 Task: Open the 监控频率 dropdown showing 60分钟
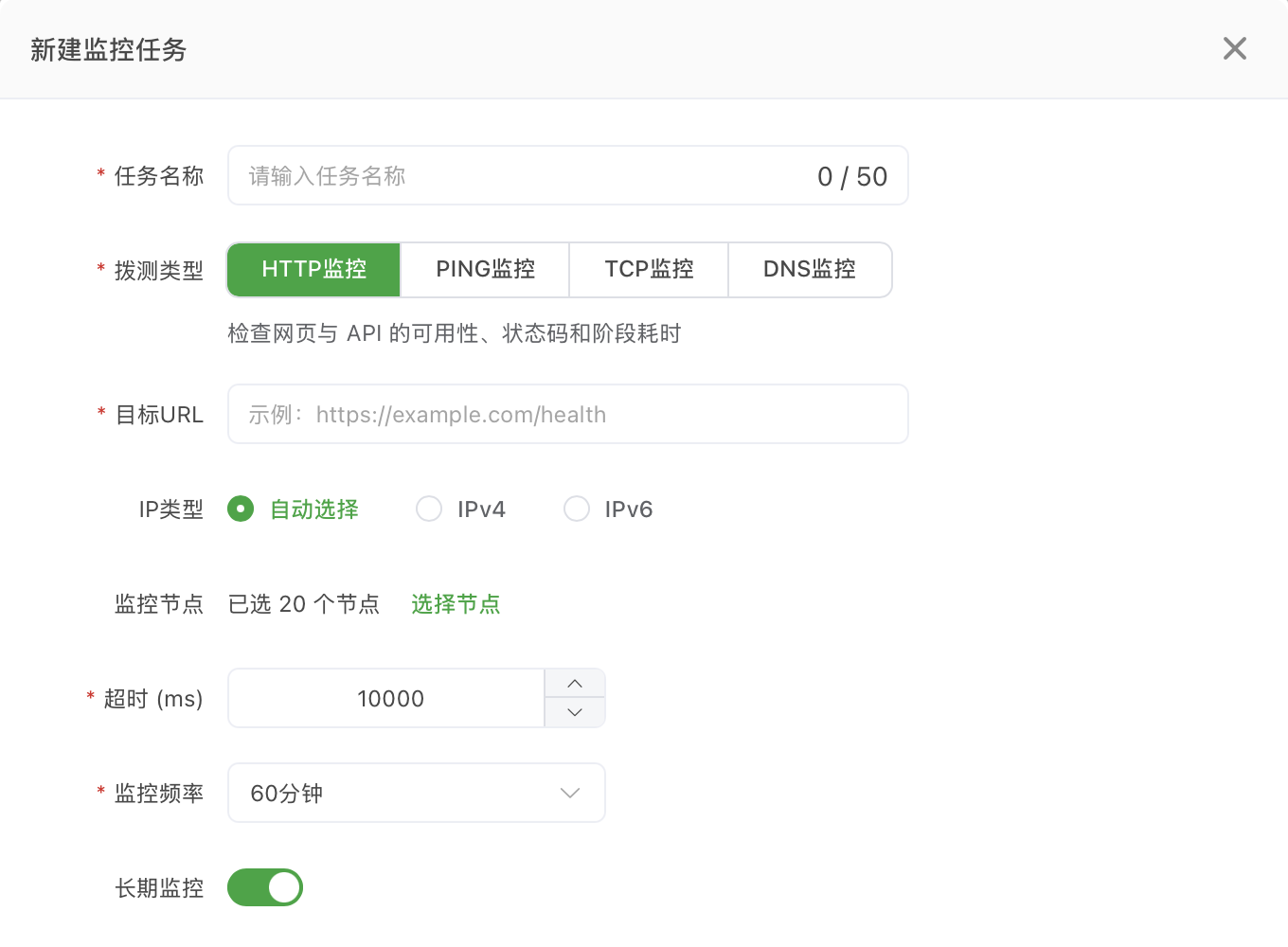point(416,793)
